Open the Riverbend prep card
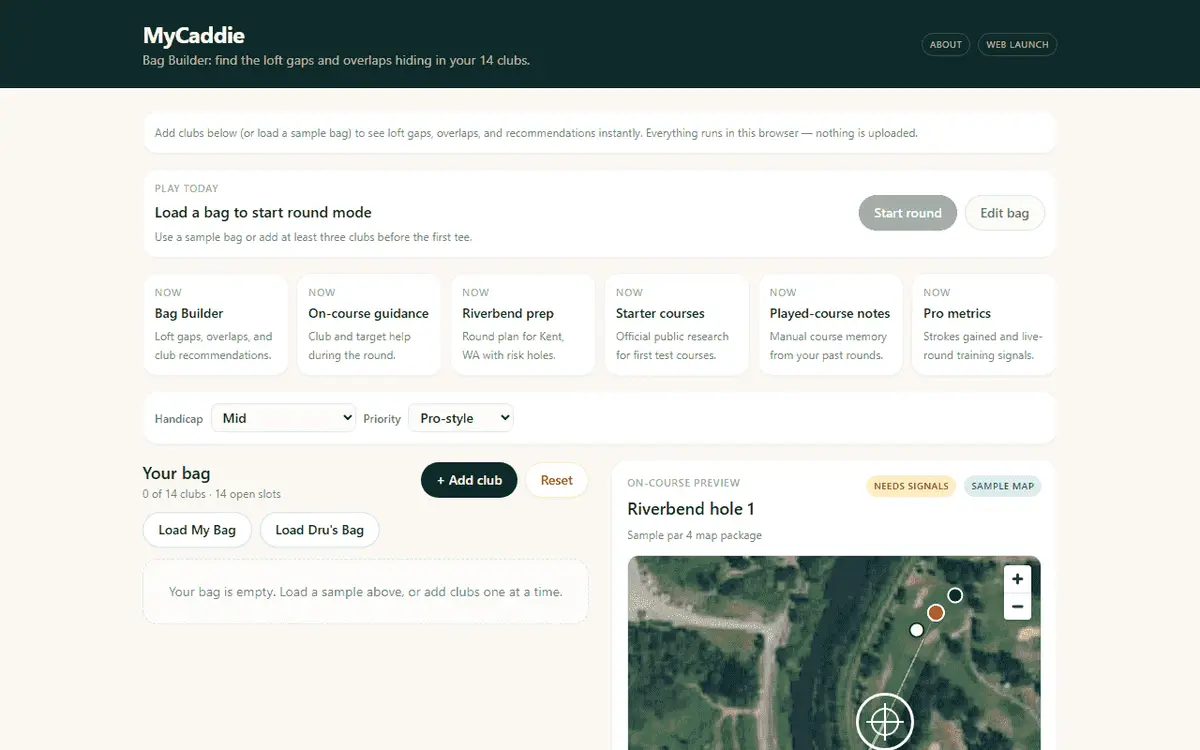 click(x=523, y=325)
